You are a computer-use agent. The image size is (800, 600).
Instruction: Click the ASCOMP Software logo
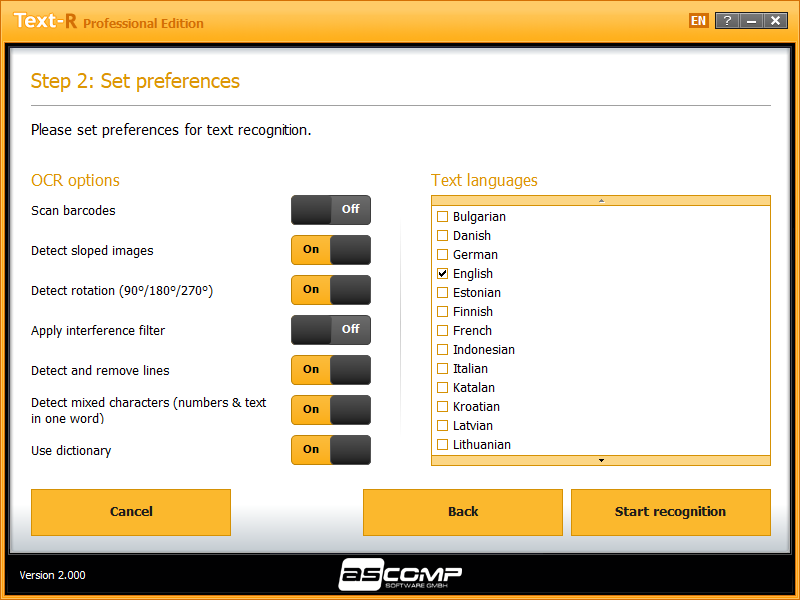[400, 574]
